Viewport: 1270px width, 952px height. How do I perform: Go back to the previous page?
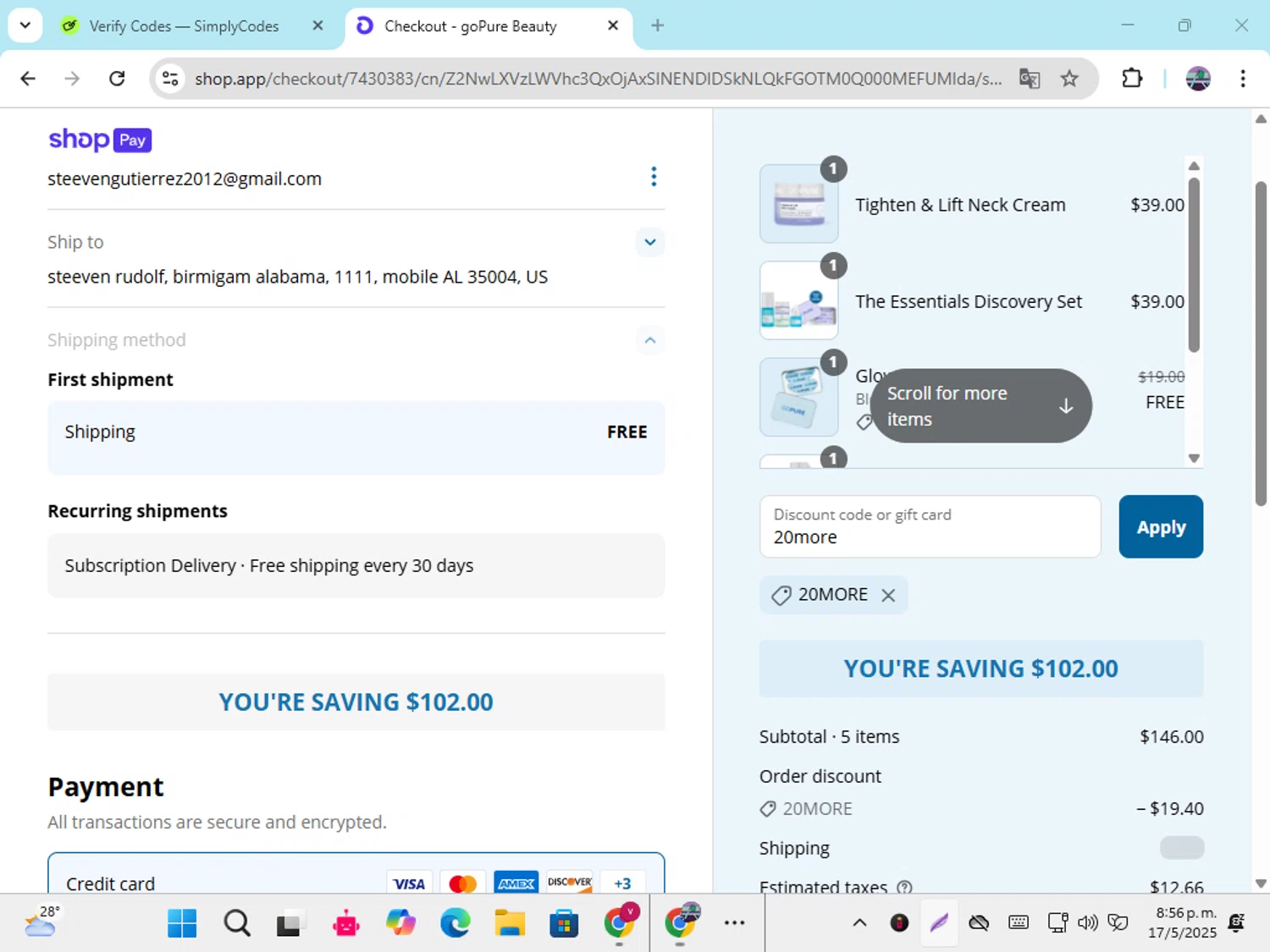[28, 79]
